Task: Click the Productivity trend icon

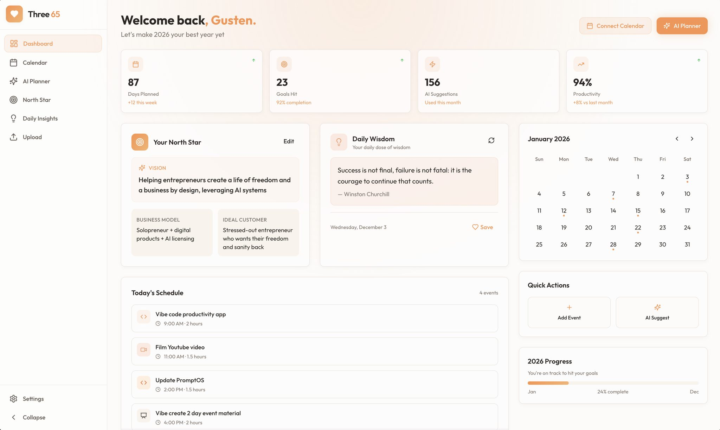Action: coord(581,64)
